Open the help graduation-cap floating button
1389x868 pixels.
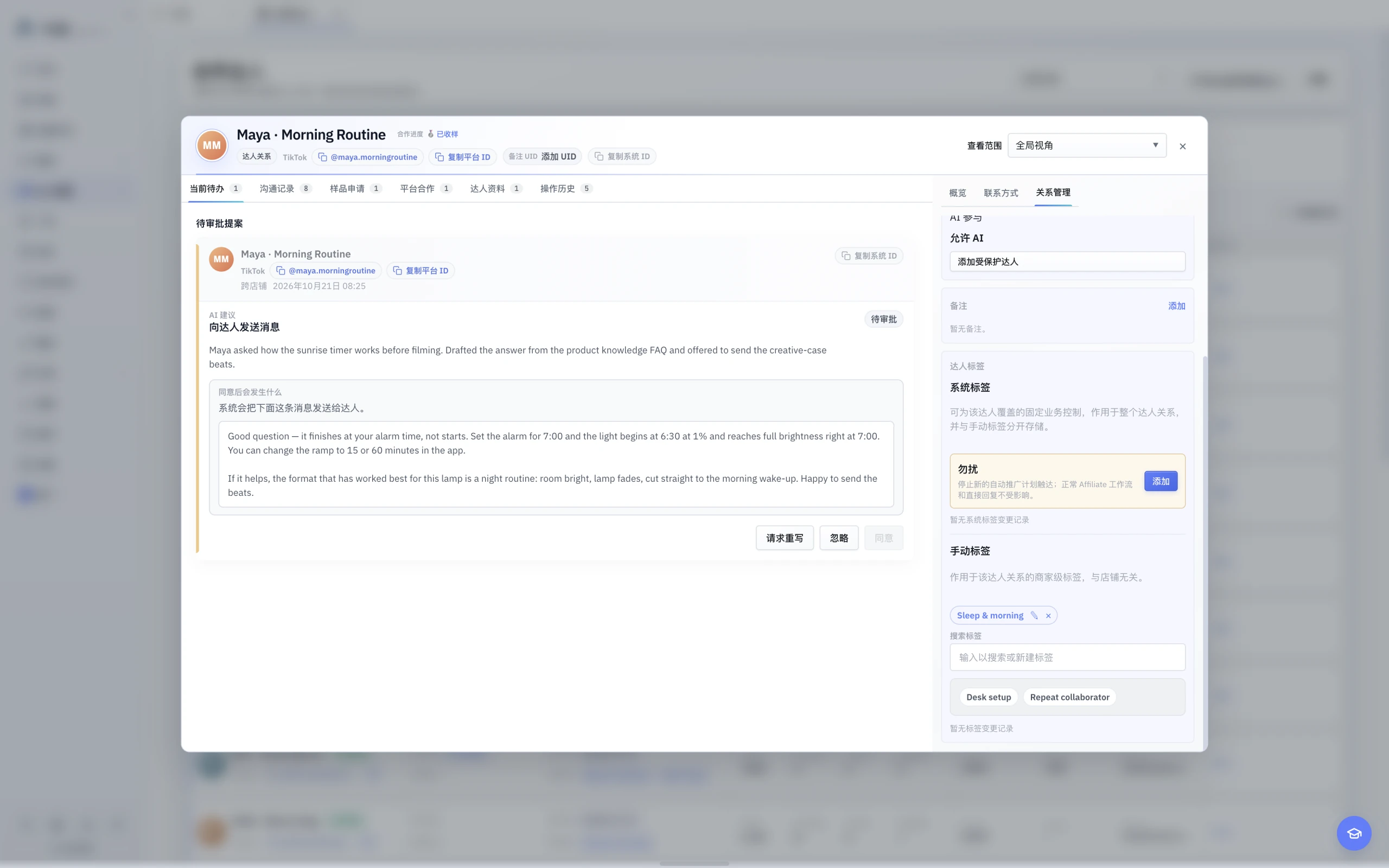pyautogui.click(x=1354, y=833)
